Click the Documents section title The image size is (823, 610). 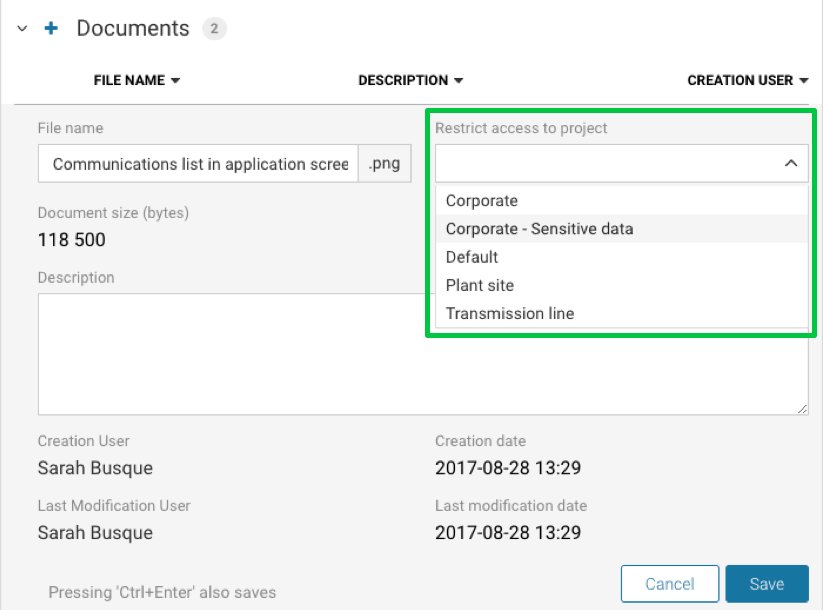point(133,29)
